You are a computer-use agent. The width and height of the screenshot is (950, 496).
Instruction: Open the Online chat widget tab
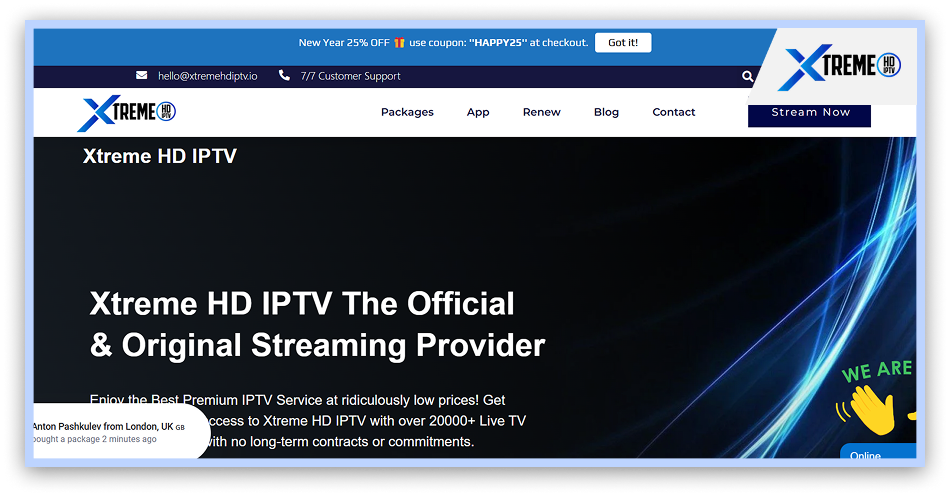[878, 451]
